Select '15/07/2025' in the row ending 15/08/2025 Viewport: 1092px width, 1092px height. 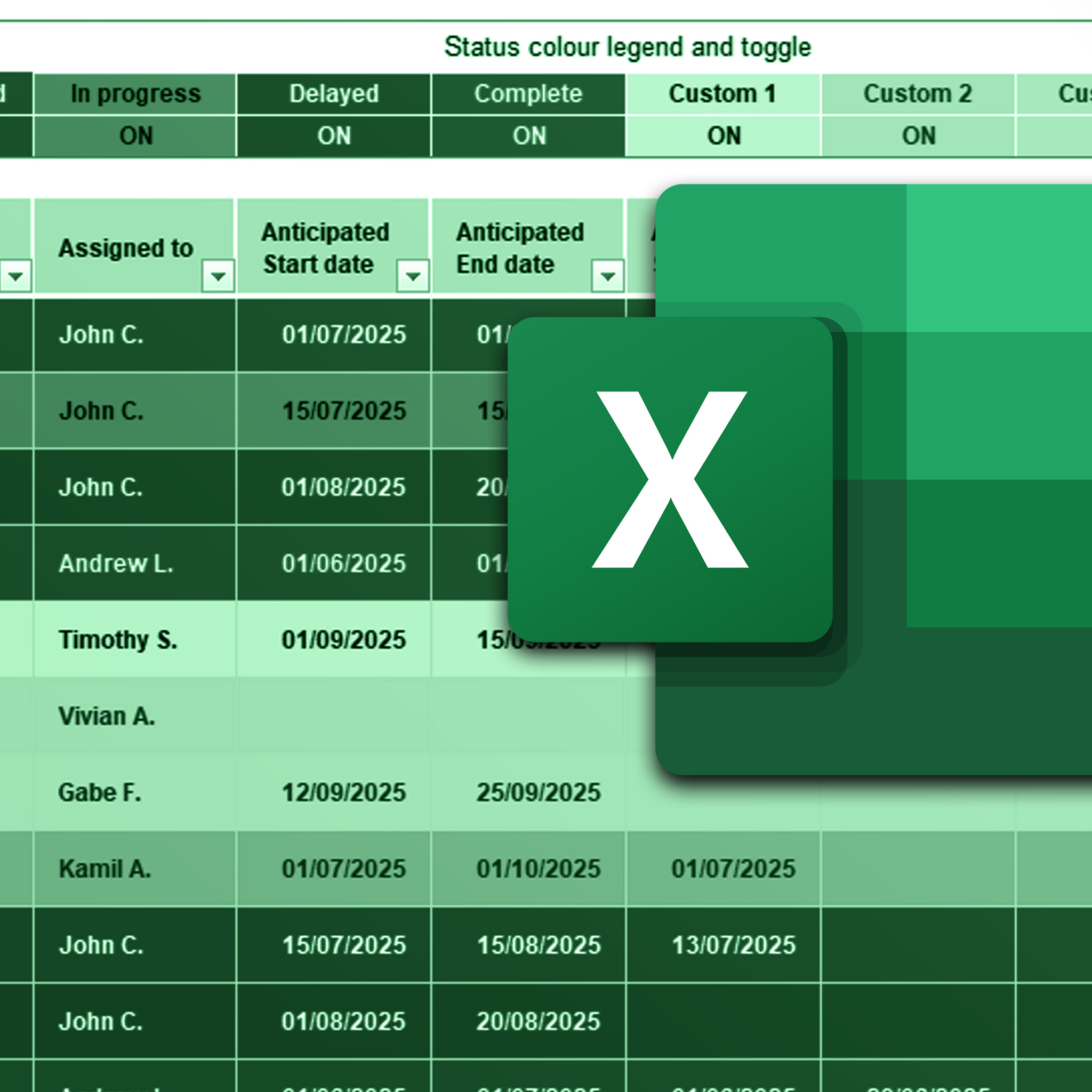334,945
